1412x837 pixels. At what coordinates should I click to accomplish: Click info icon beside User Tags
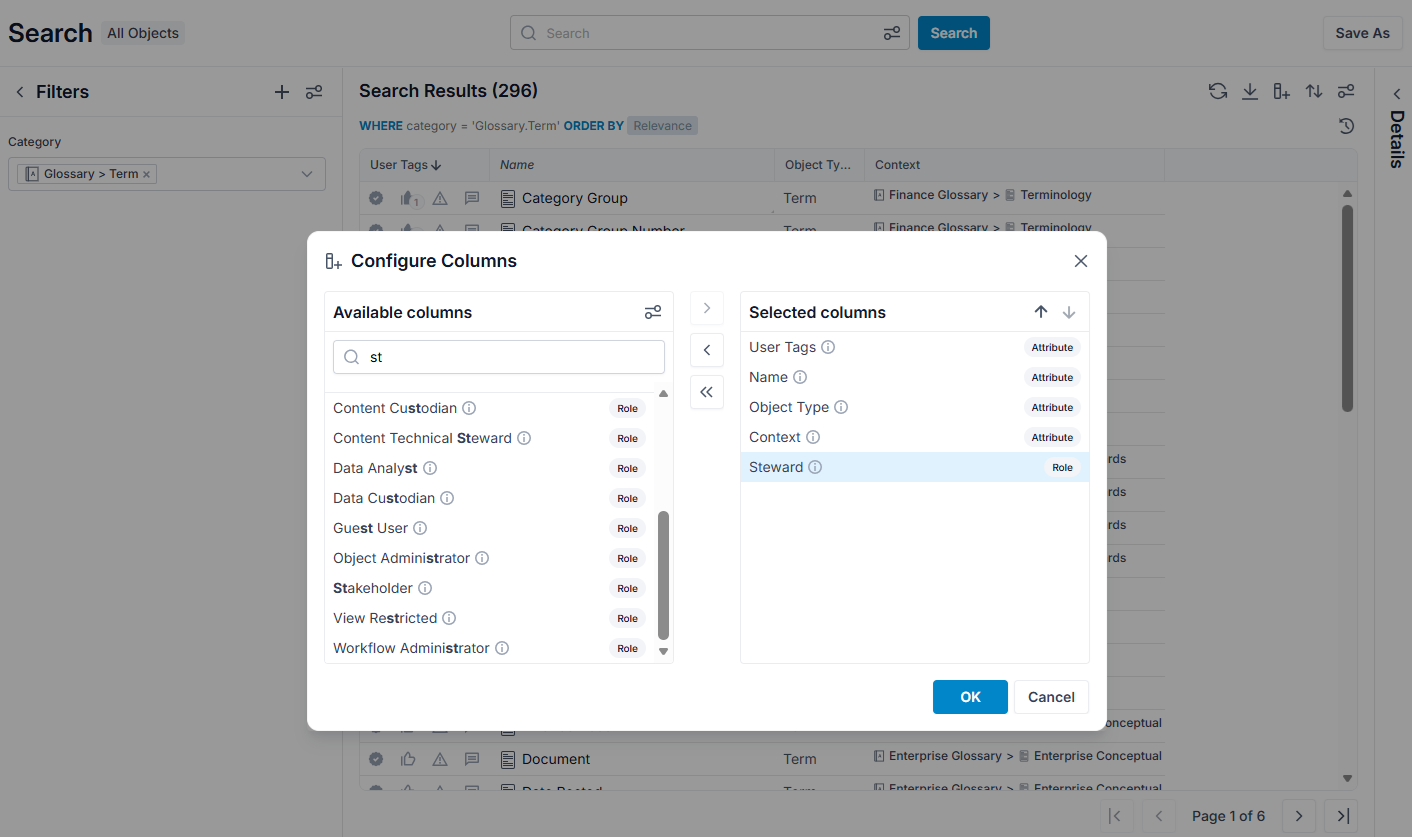[x=828, y=347]
